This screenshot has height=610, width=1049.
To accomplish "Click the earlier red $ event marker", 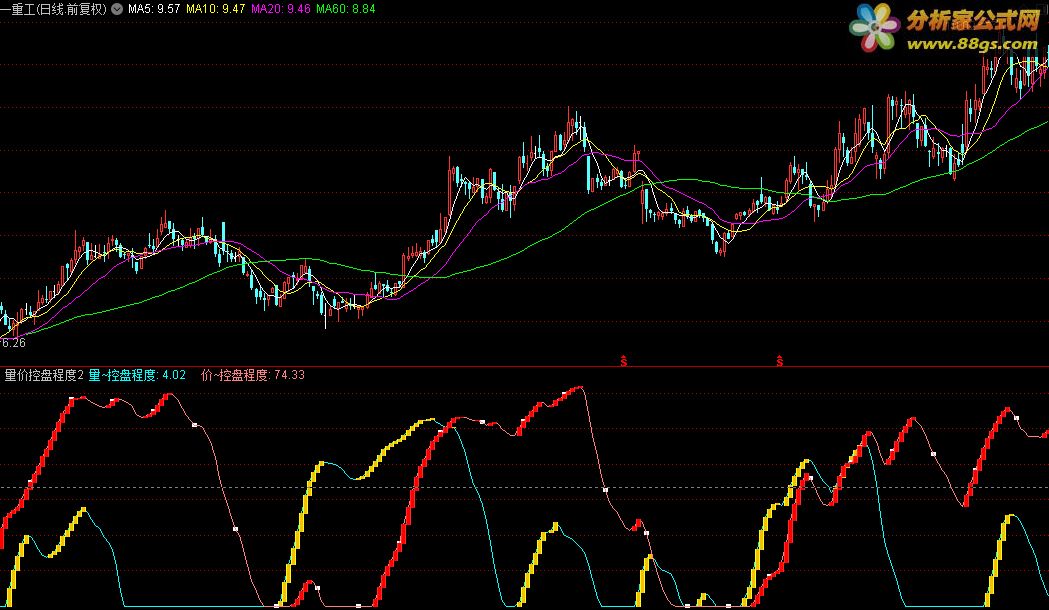I will tap(624, 361).
